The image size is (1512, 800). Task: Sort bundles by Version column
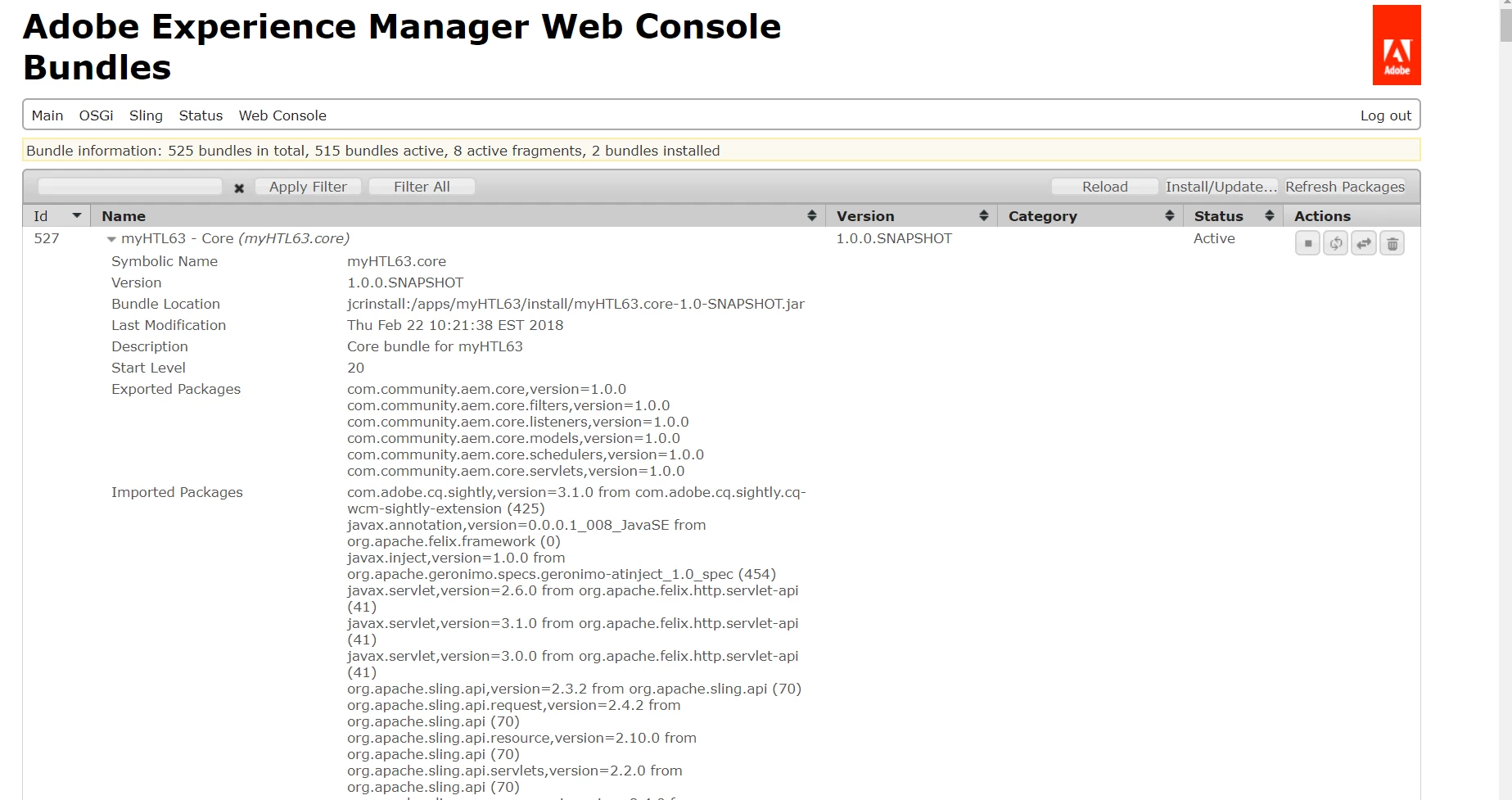(911, 216)
